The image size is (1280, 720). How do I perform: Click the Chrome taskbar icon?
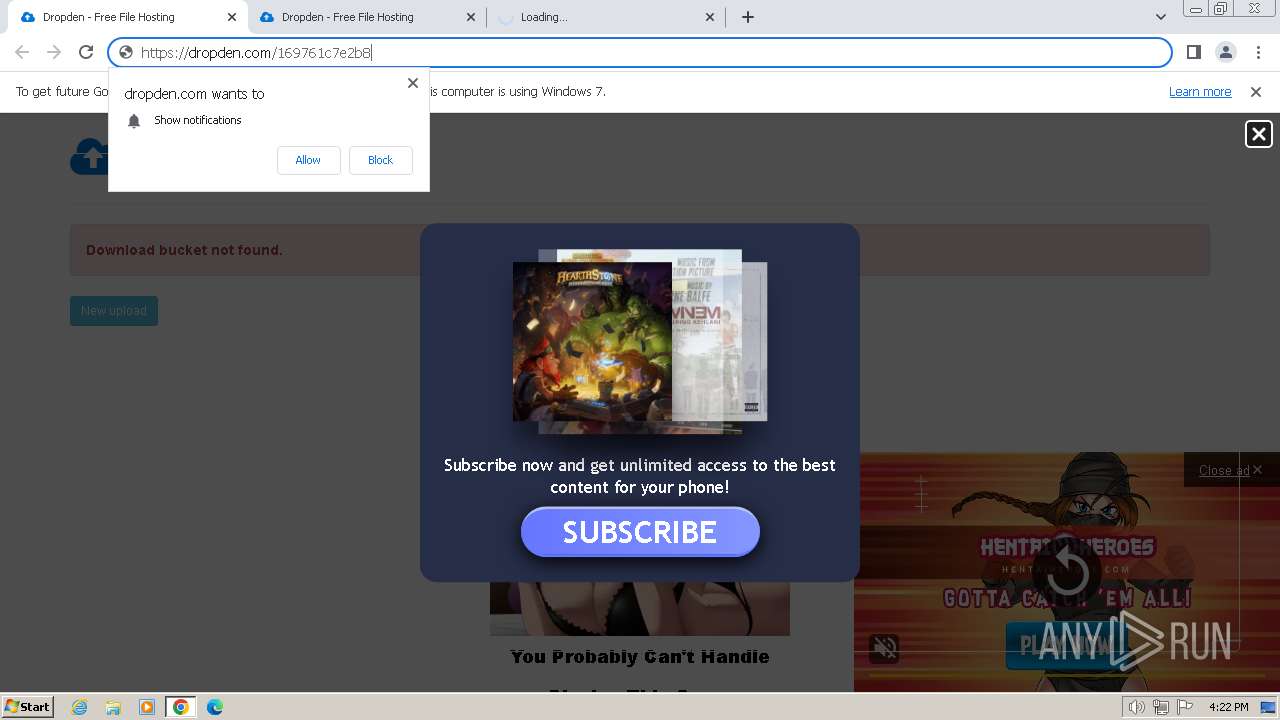point(181,707)
